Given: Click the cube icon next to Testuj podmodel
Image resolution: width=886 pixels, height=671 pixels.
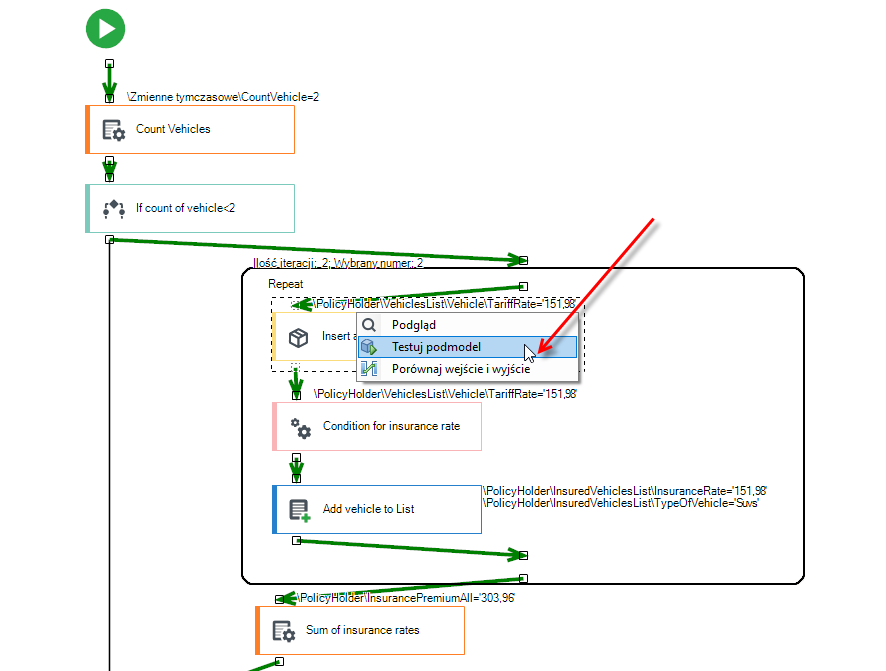Looking at the screenshot, I should click(369, 347).
